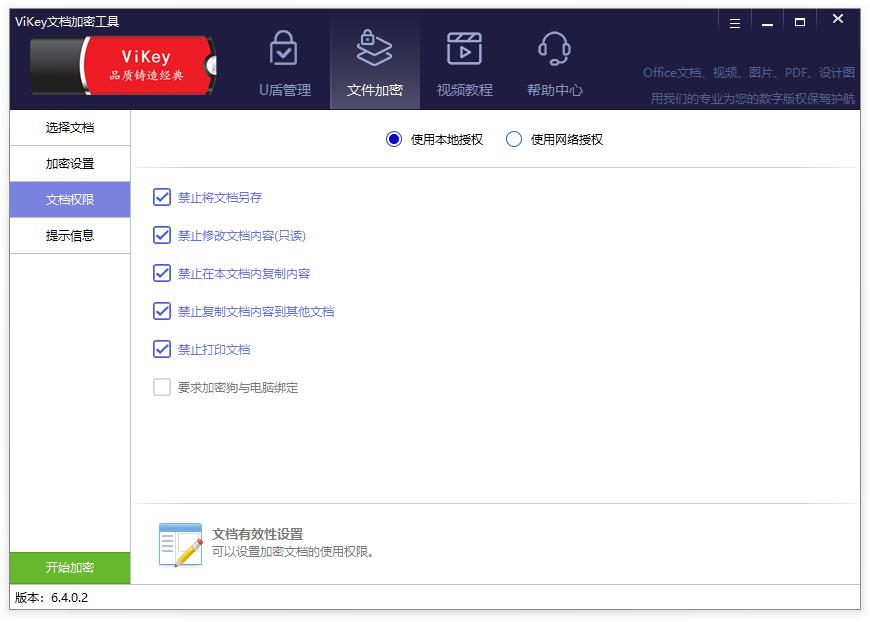
Task: Open the 帮助中心 headset icon
Action: pos(554,48)
